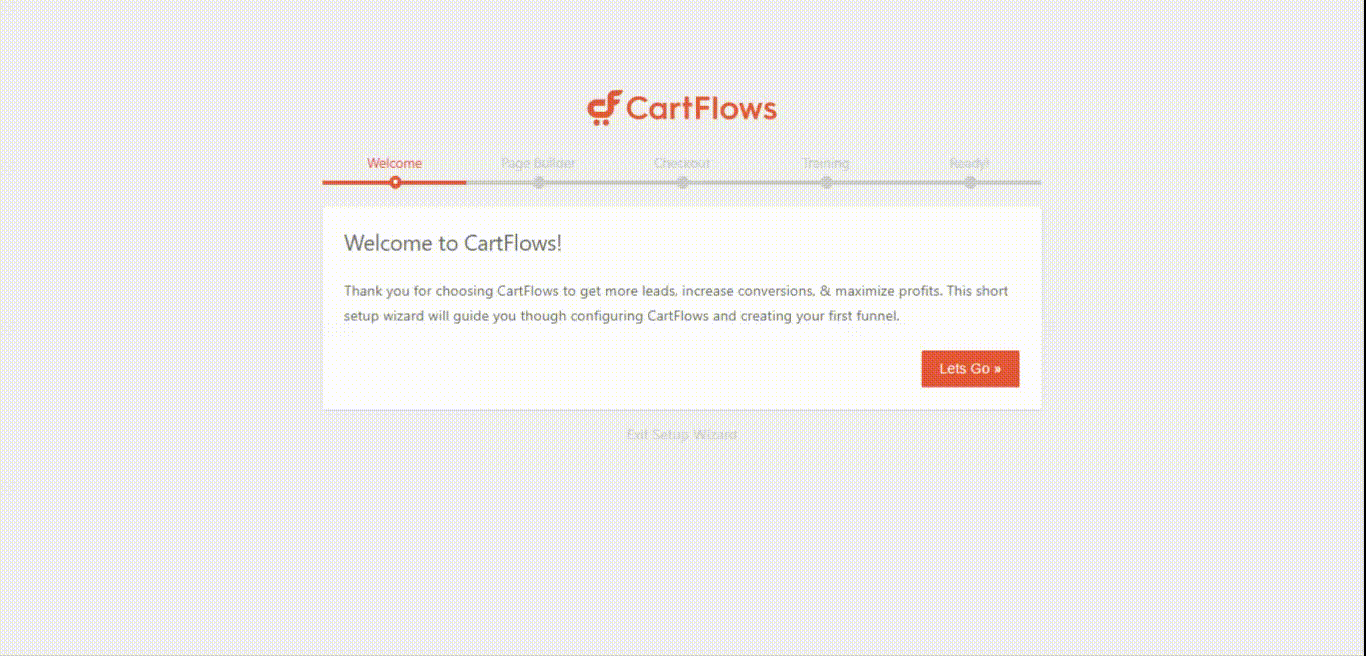Select the Welcome step label

(x=394, y=163)
